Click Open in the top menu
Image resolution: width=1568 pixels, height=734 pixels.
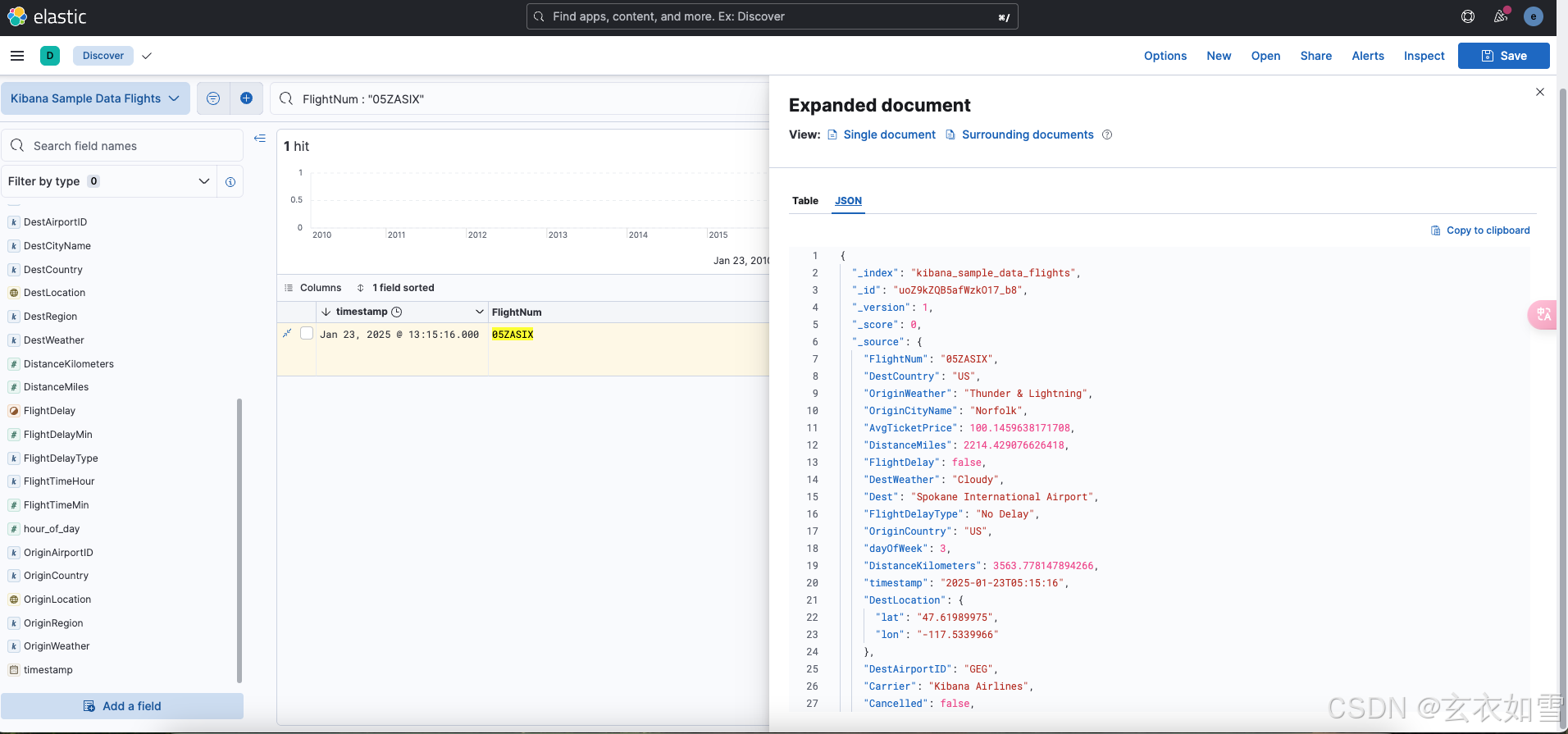pos(1265,56)
